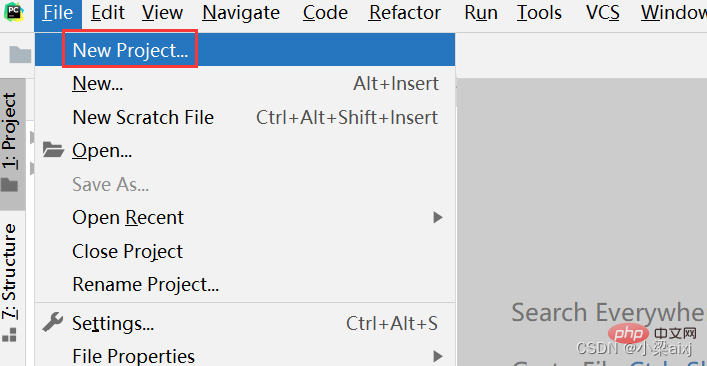707x366 pixels.
Task: Open the Navigate menu
Action: [241, 13]
